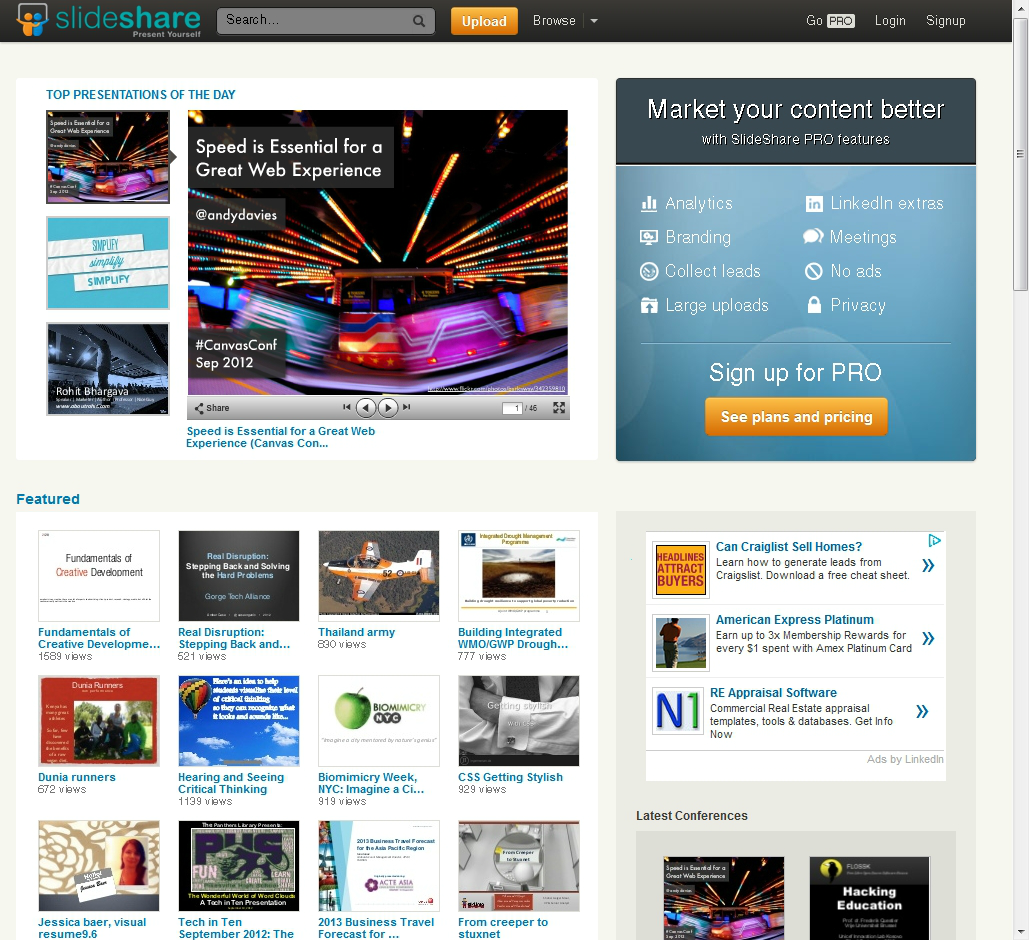1029x940 pixels.
Task: Click the AdChoices icon on ads panel
Action: (x=934, y=540)
